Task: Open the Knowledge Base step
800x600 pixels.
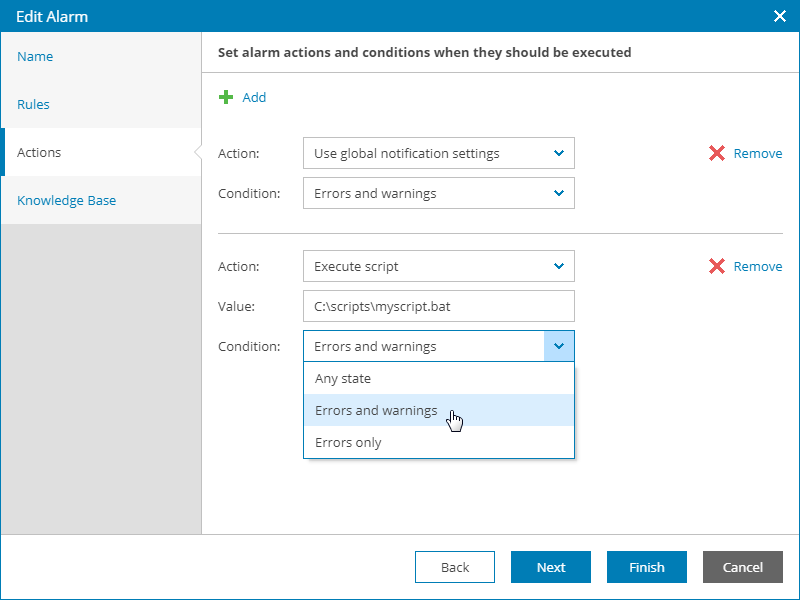Action: pos(67,200)
